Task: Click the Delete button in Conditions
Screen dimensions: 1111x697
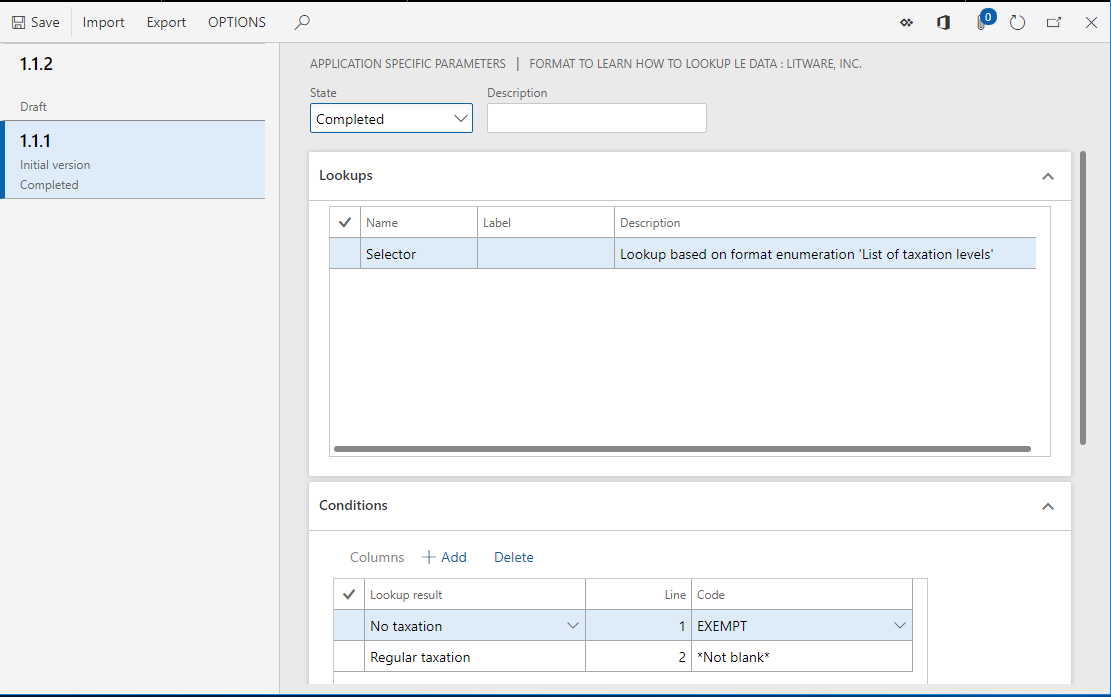Action: [x=514, y=557]
